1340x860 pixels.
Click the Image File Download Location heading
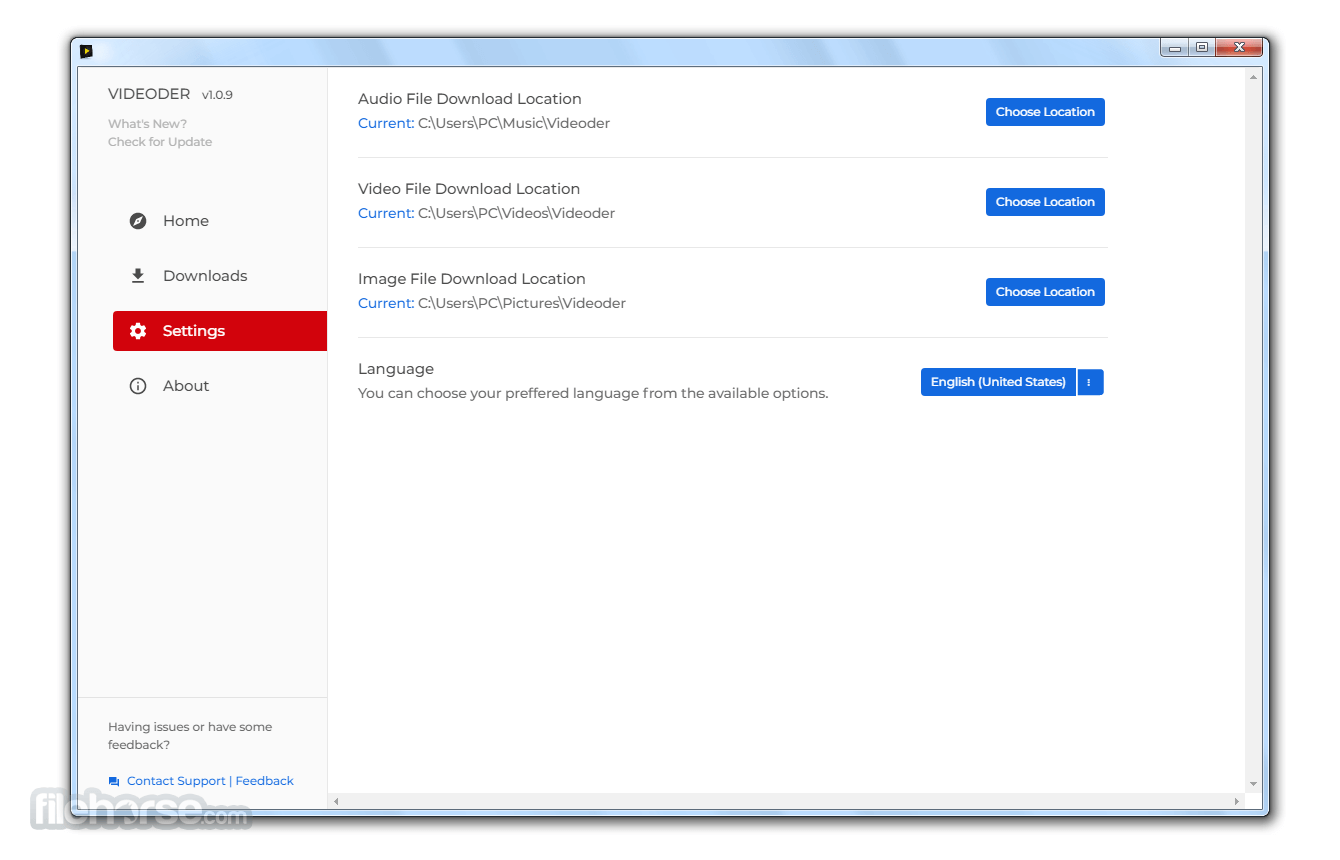(472, 279)
